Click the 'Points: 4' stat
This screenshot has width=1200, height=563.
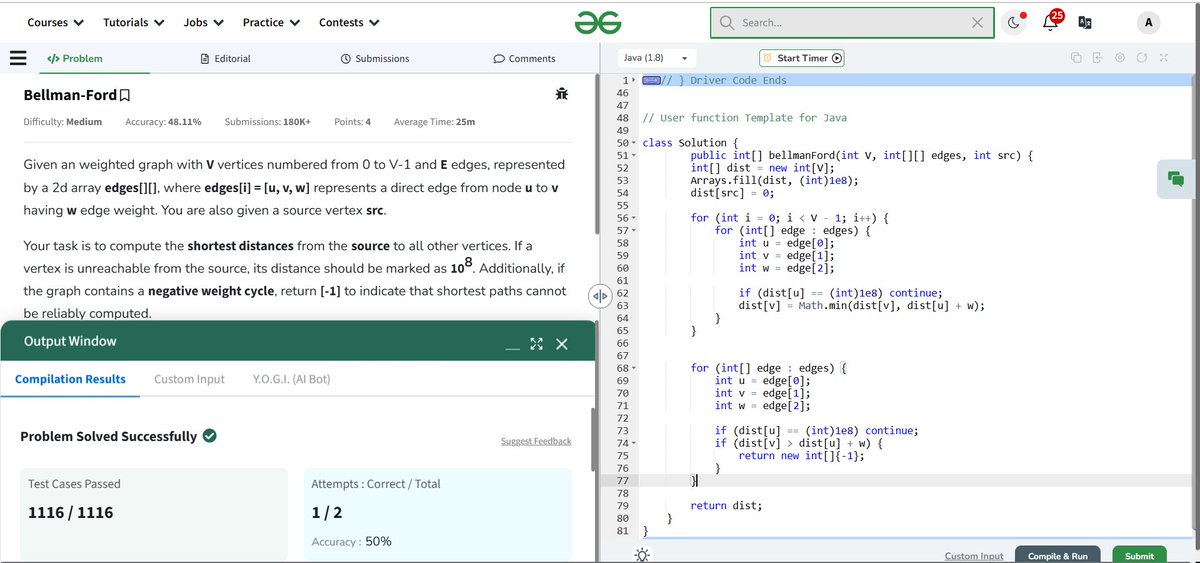click(x=352, y=122)
